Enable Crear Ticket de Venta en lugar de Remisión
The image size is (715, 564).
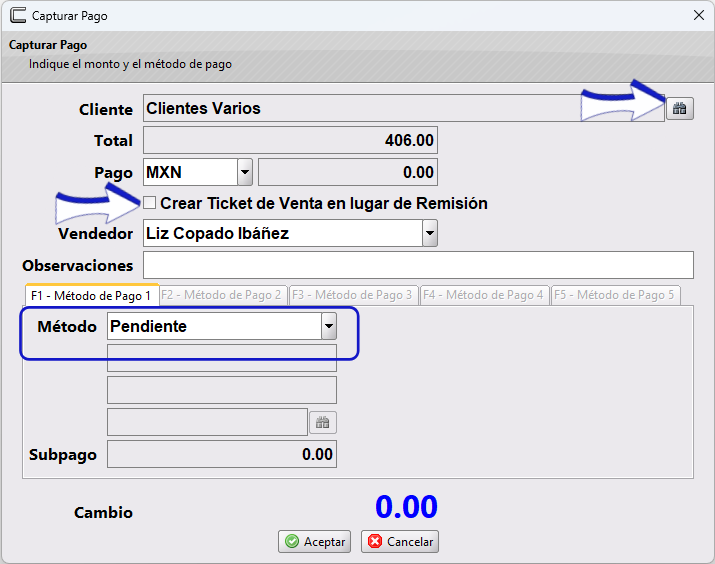click(x=150, y=202)
